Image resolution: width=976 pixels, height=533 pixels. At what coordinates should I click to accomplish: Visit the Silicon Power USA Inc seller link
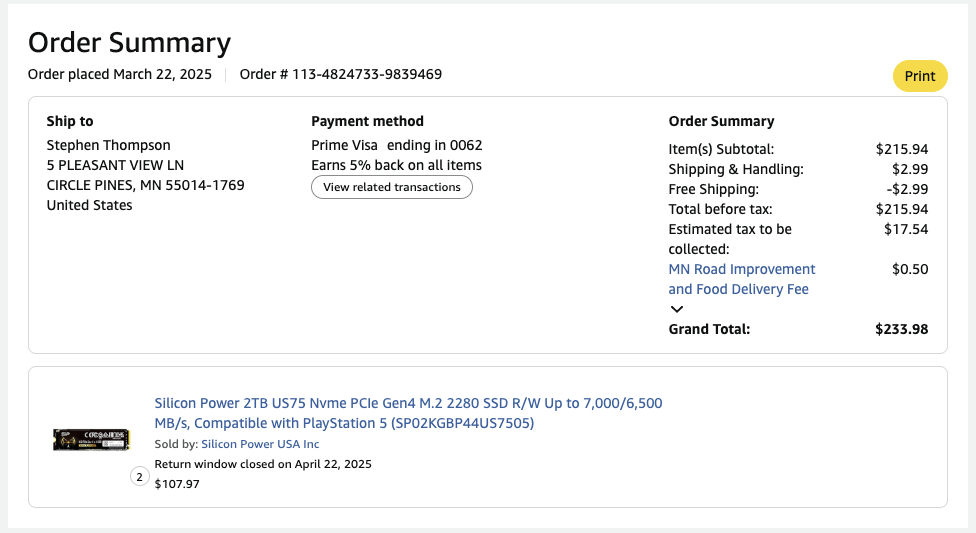[x=260, y=444]
